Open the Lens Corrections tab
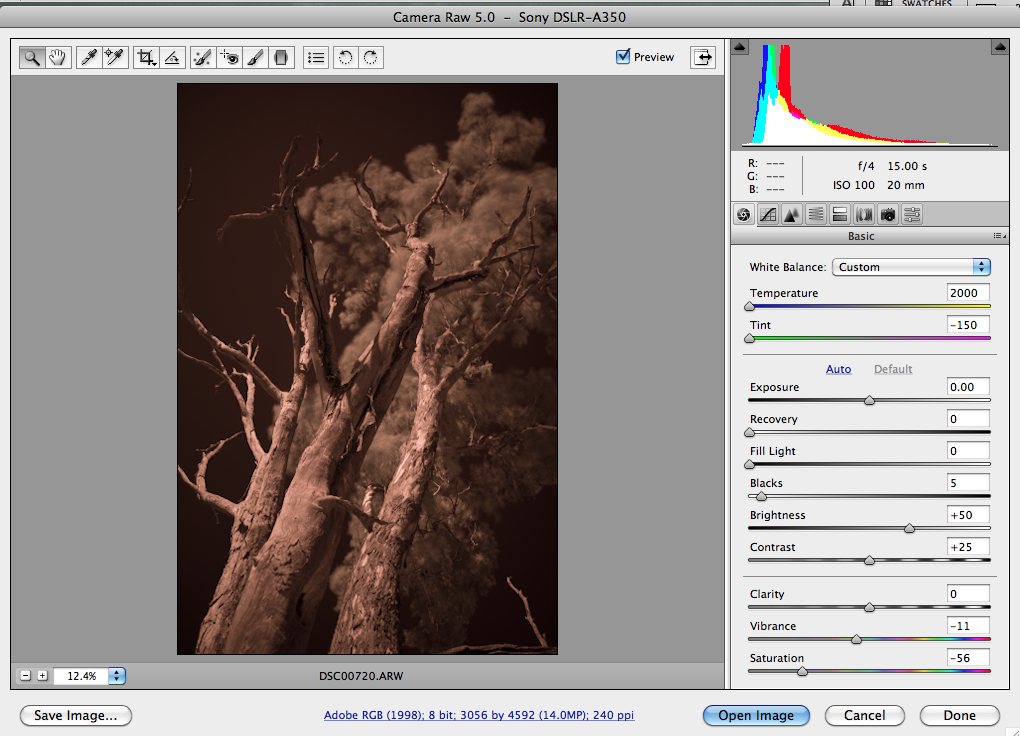 coord(864,214)
